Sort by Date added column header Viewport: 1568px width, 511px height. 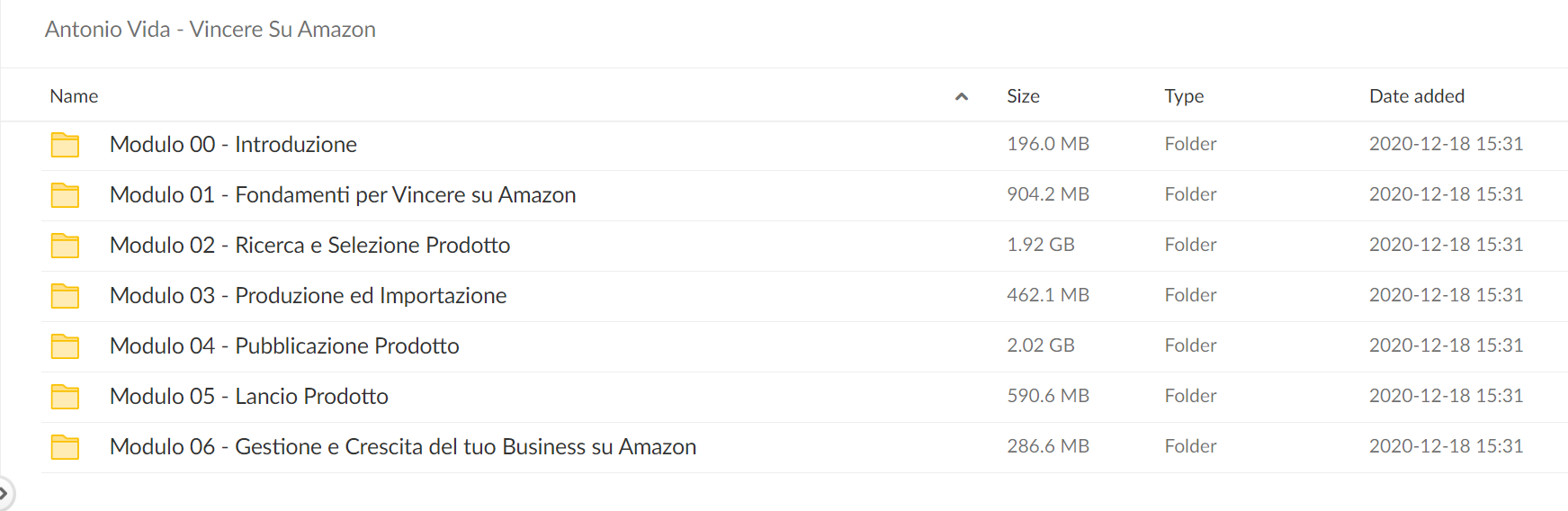pos(1417,96)
